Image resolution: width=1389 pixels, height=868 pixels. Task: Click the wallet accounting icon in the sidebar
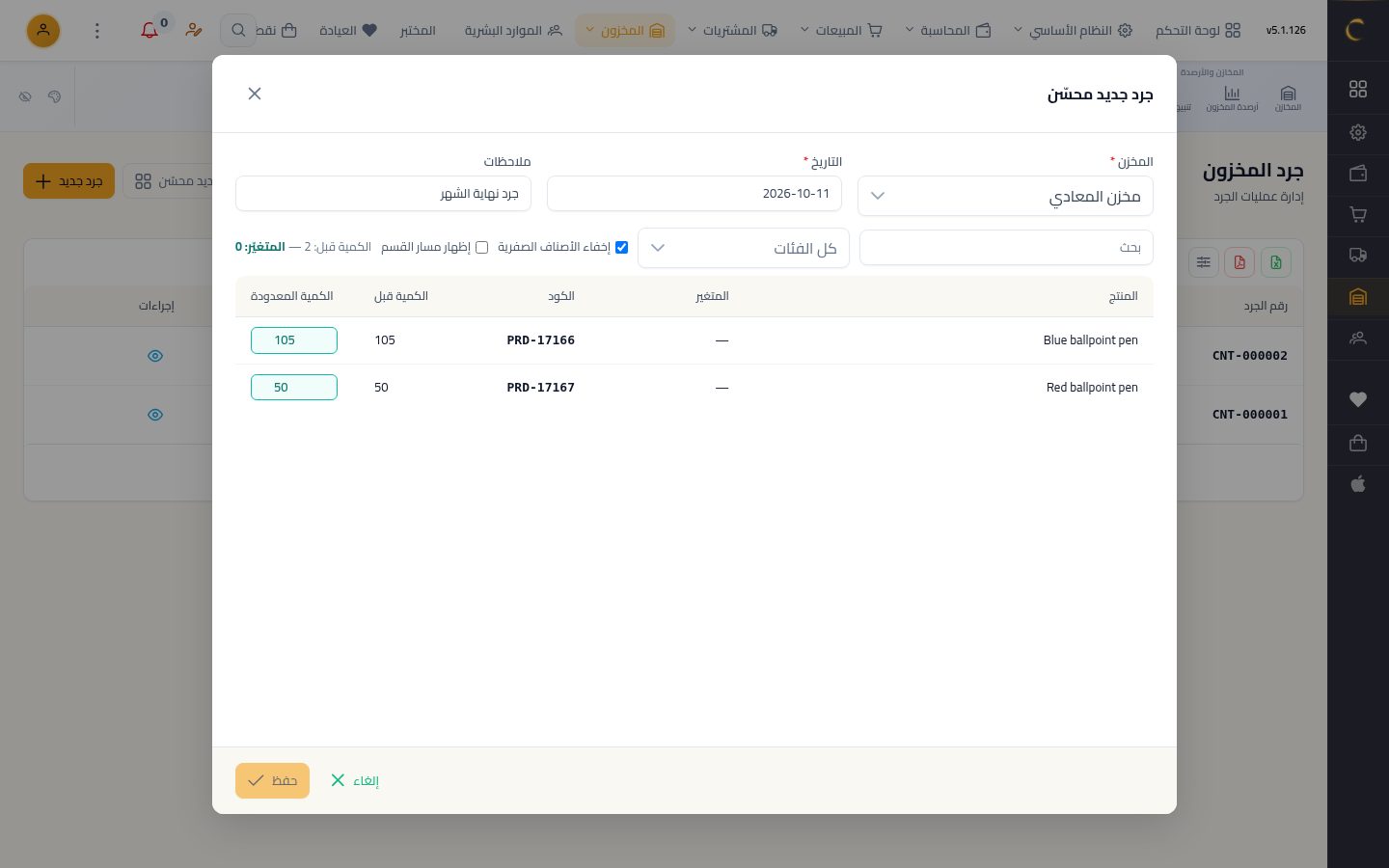[1358, 174]
